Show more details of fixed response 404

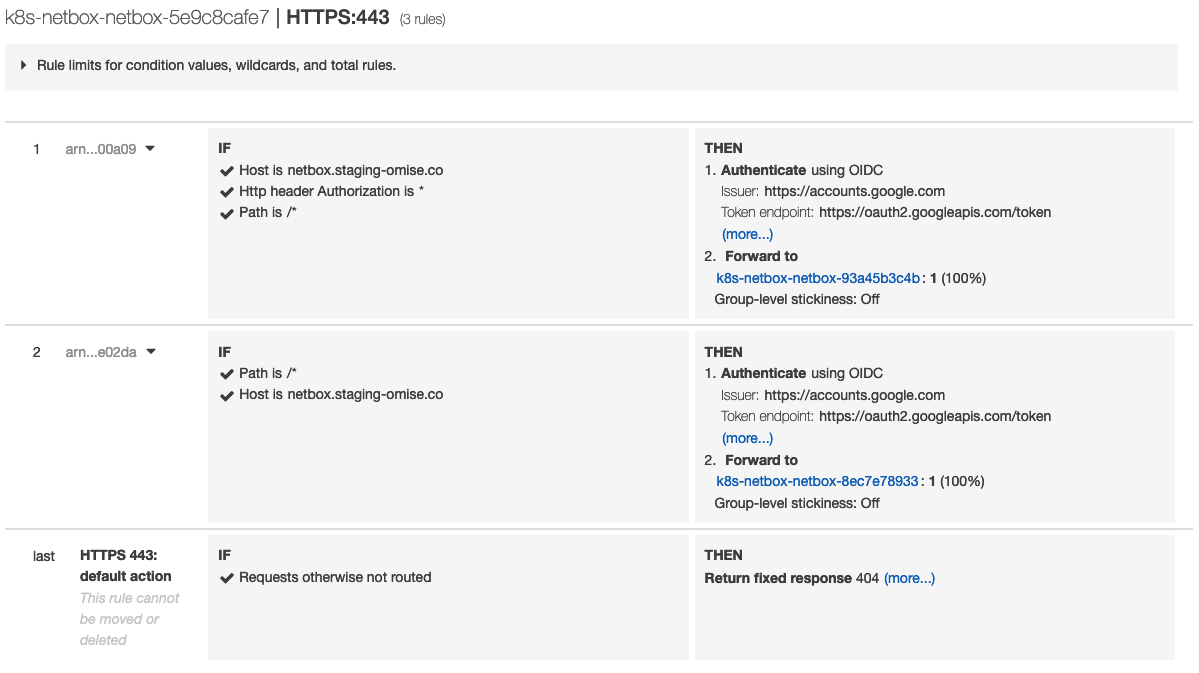click(x=909, y=579)
